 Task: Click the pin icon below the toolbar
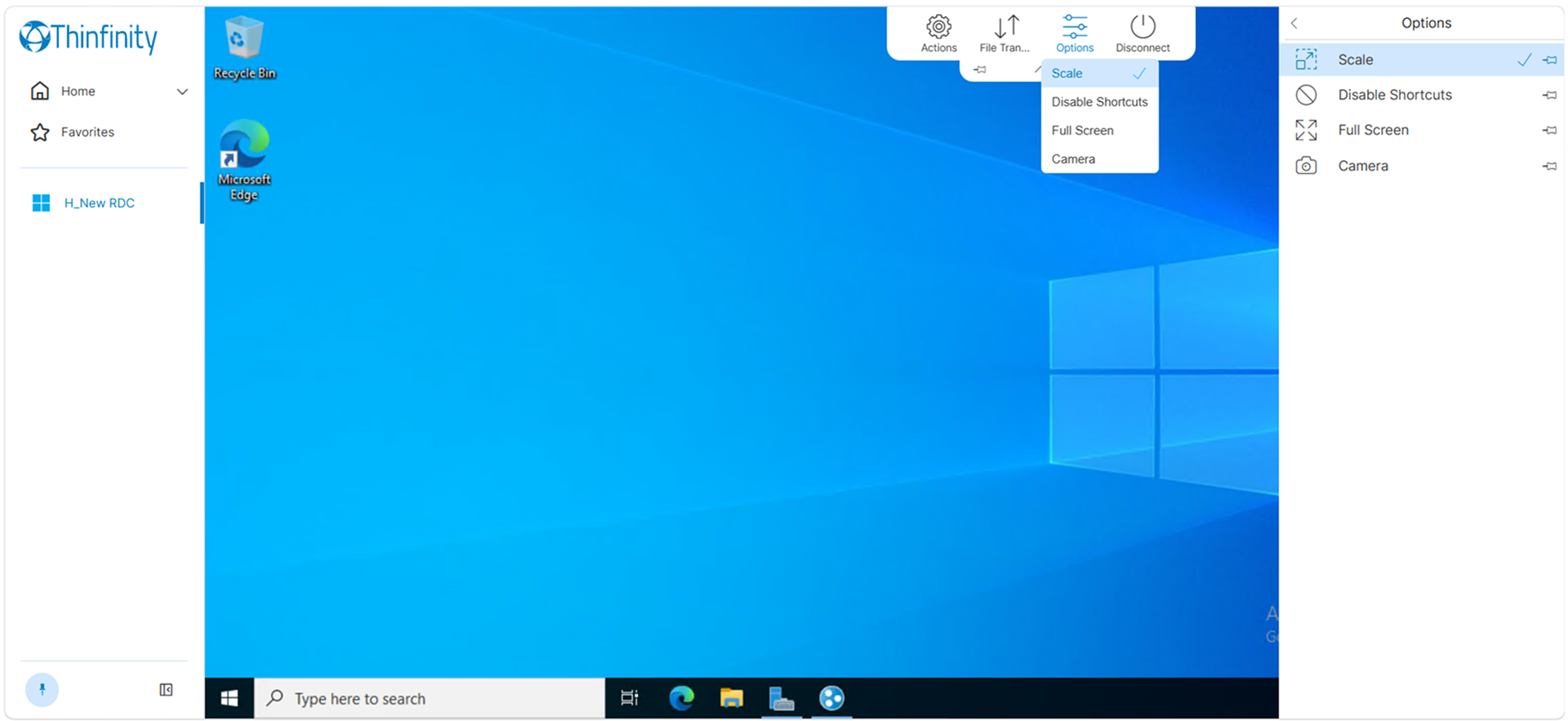click(980, 69)
